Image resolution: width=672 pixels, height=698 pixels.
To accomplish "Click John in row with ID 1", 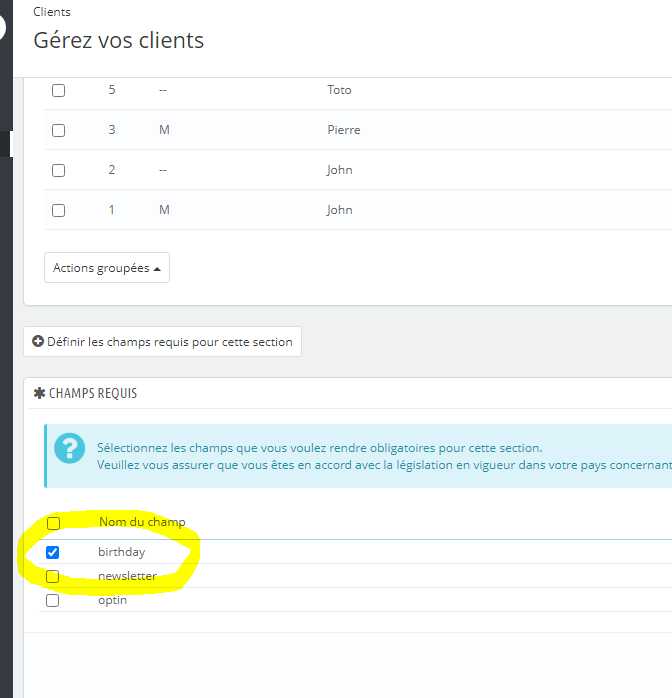I will tap(340, 210).
